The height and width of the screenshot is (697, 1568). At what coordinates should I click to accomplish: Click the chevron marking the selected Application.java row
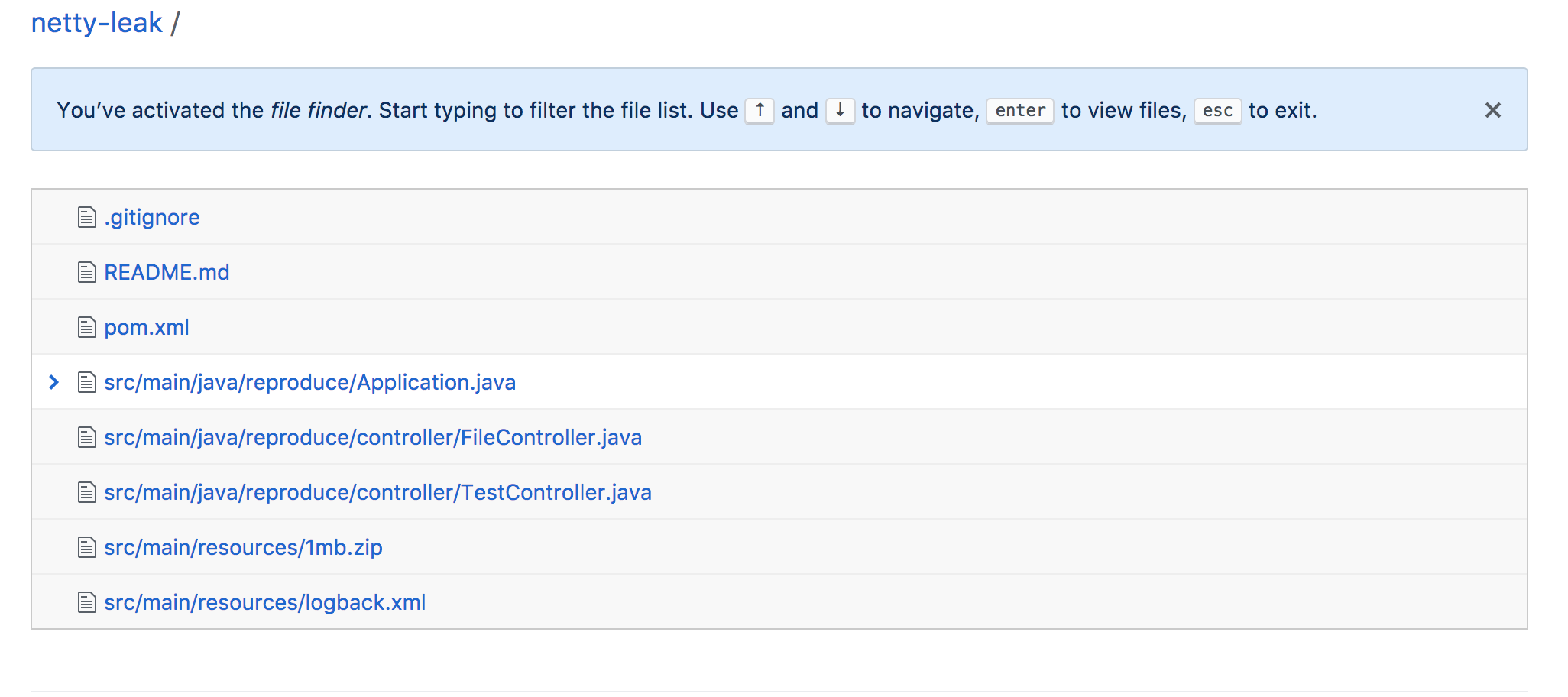click(x=53, y=381)
